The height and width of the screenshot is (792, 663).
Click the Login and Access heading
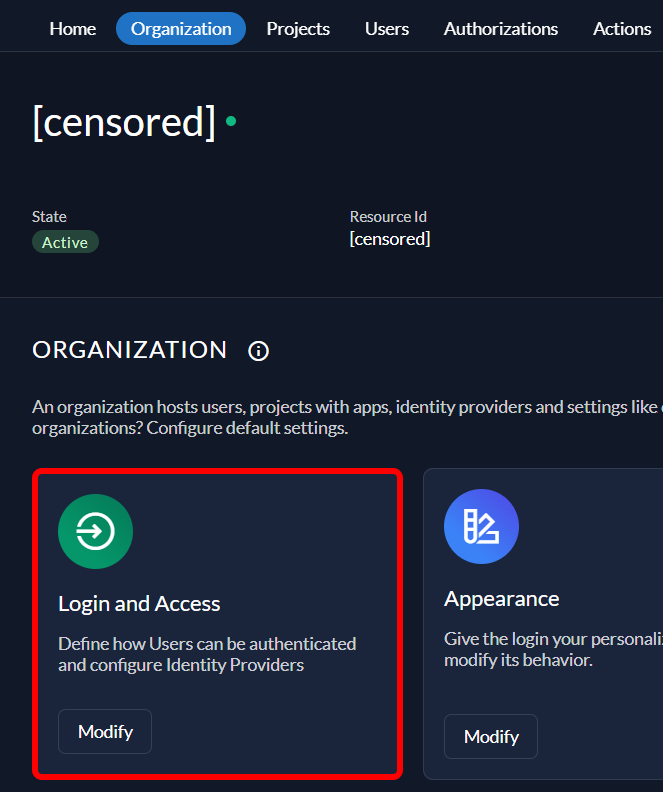tap(139, 604)
